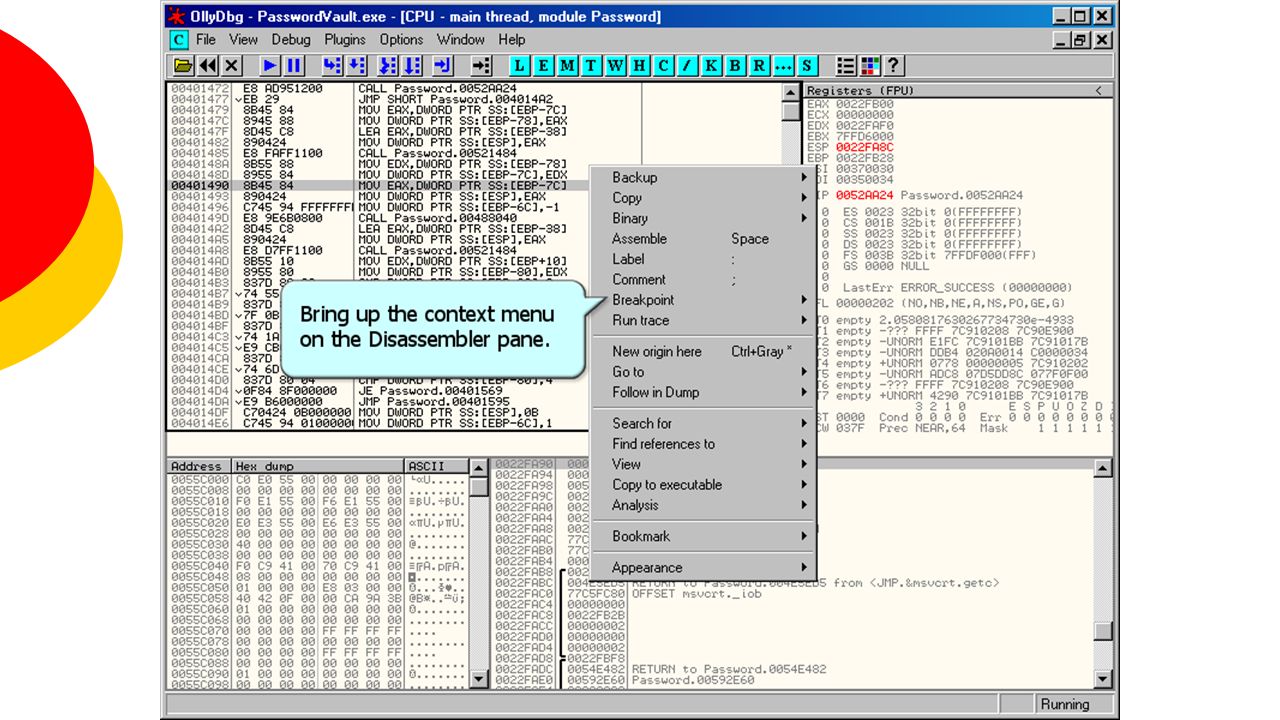Viewport: 1280px width, 720px height.
Task: Open Memory map with M button
Action: pos(568,66)
